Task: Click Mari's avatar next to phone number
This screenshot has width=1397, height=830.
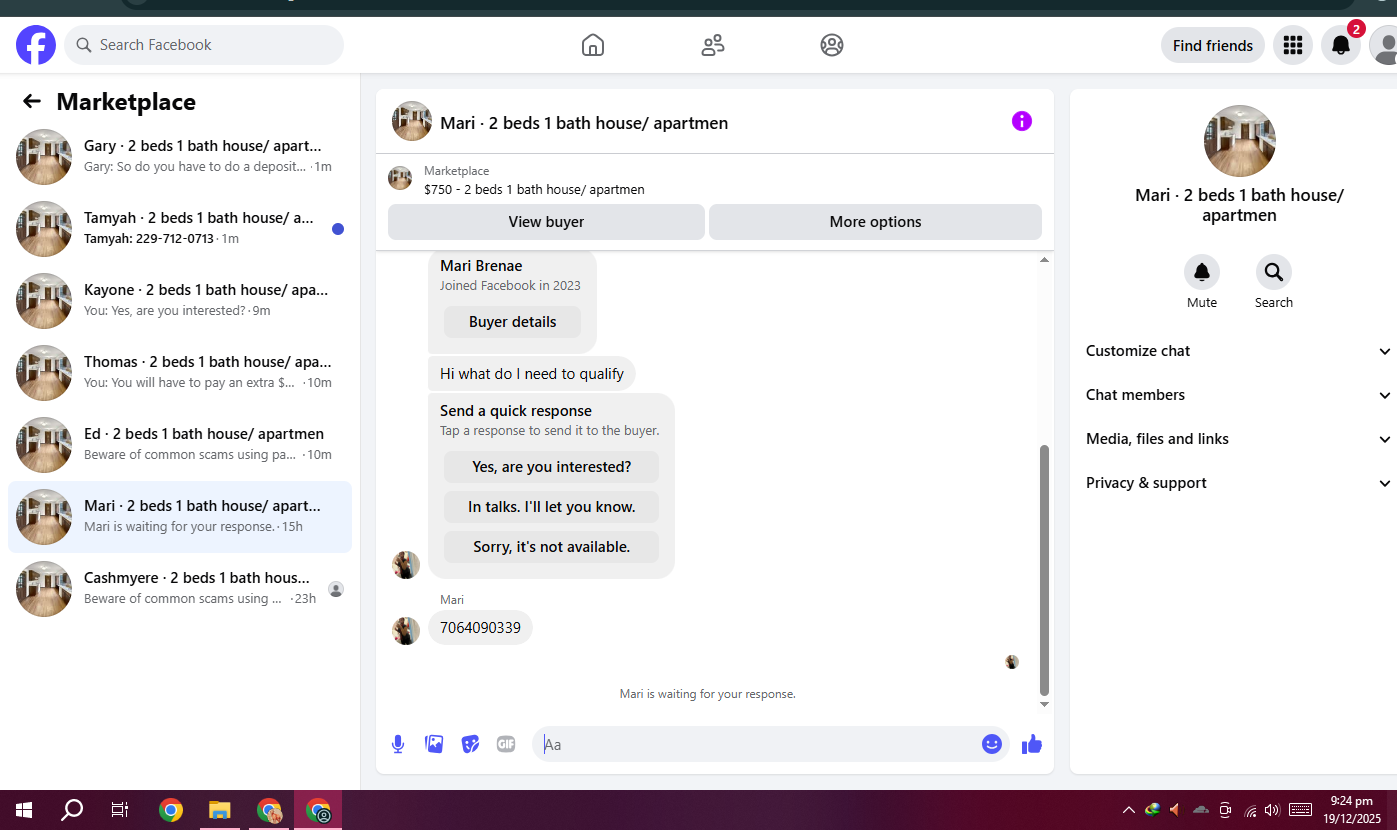Action: tap(406, 631)
